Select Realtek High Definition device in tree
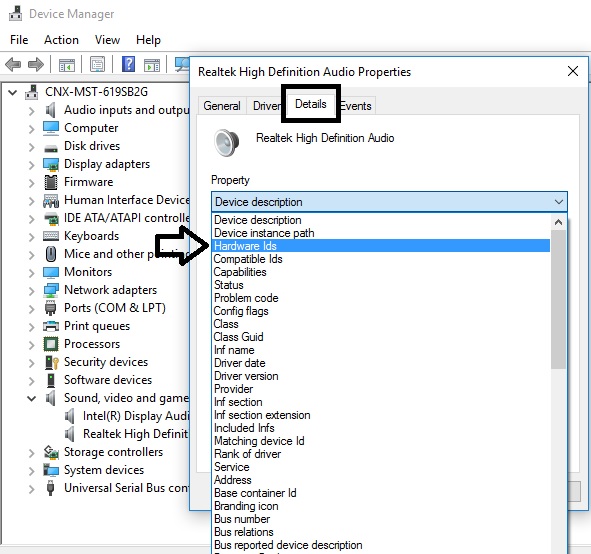 [135, 434]
